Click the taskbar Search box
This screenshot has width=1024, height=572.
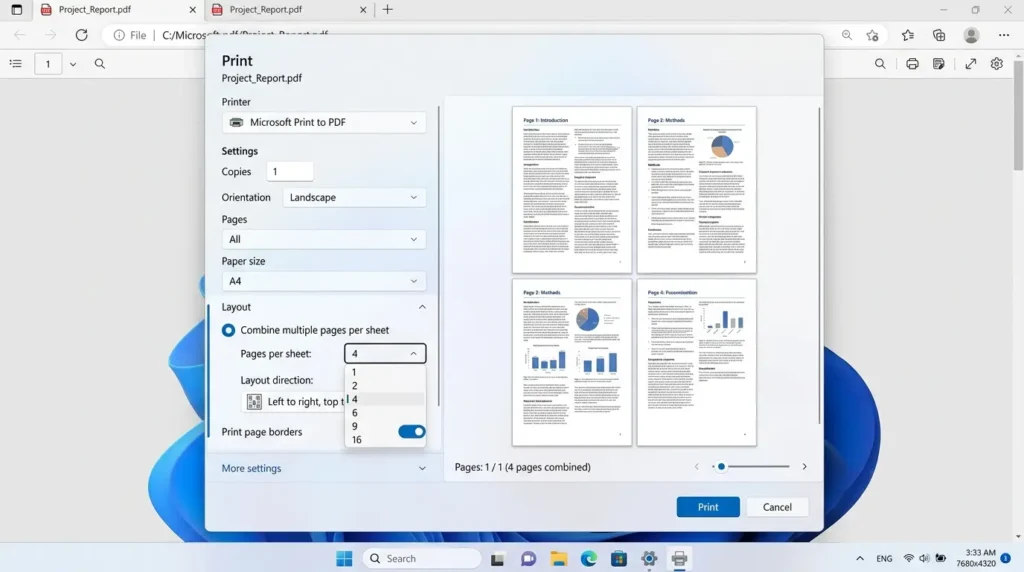[x=422, y=558]
